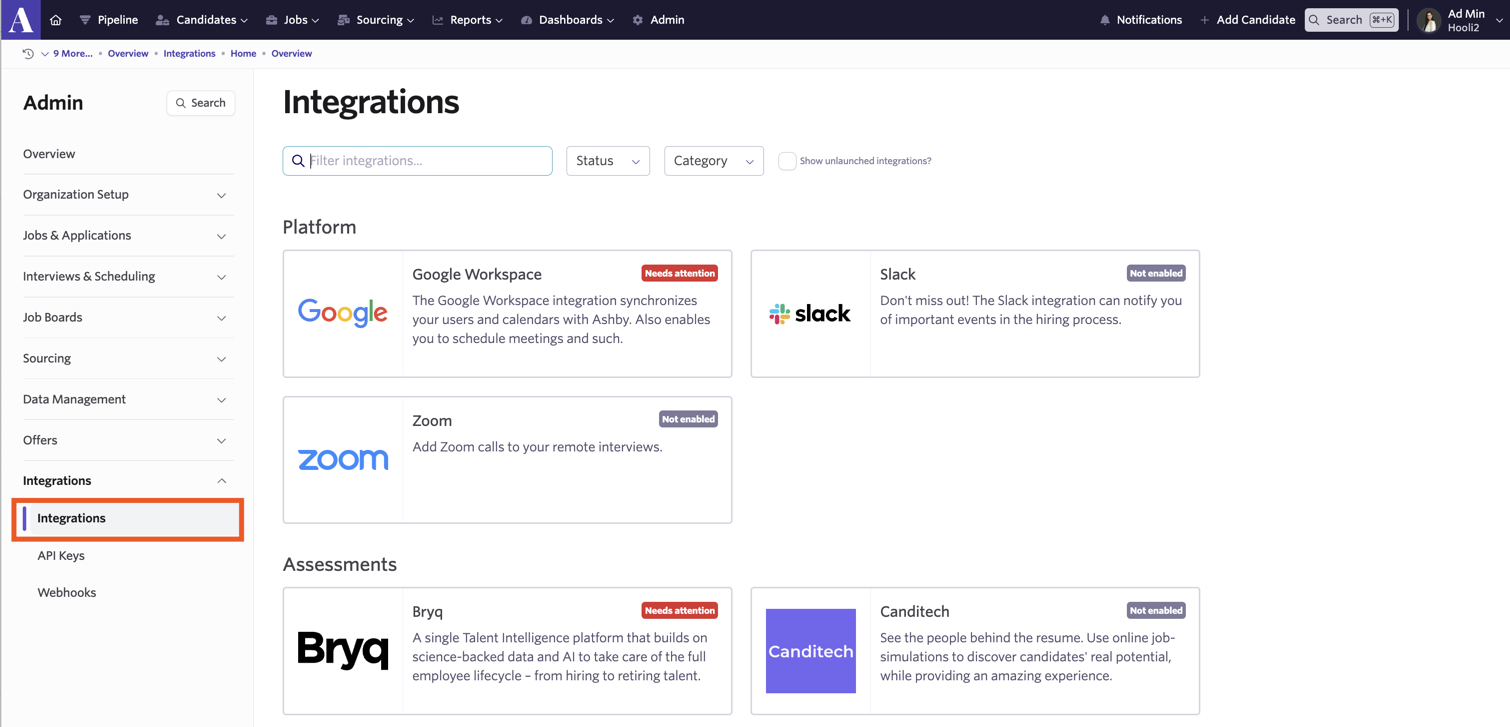Click the Admin gear icon in navbar
The height and width of the screenshot is (727, 1510).
pos(638,20)
